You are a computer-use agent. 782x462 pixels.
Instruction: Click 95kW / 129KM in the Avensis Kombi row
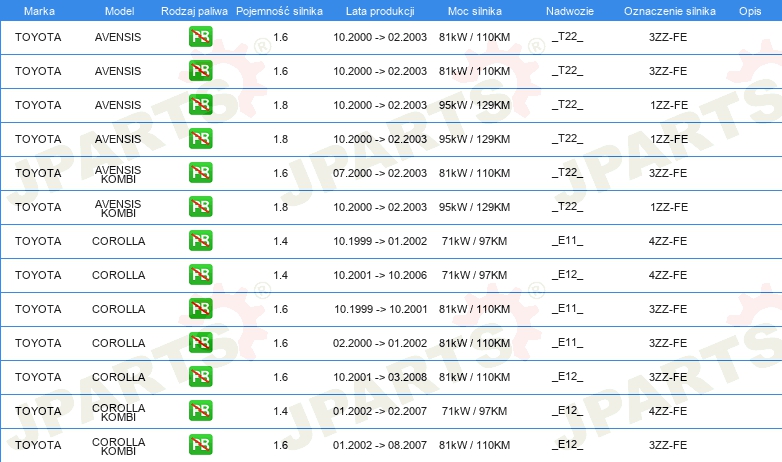pos(474,207)
